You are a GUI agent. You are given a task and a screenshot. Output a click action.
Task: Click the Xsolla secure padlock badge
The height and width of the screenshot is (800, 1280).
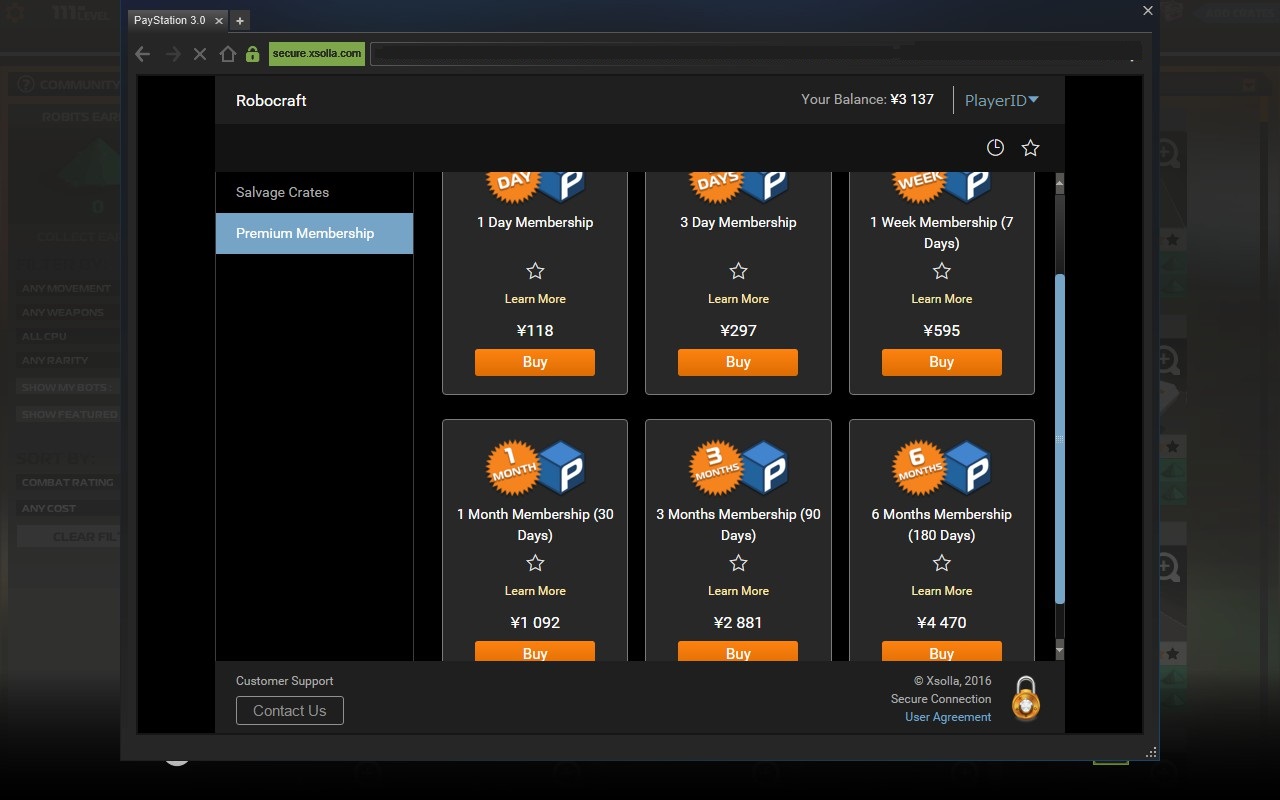click(x=1026, y=698)
